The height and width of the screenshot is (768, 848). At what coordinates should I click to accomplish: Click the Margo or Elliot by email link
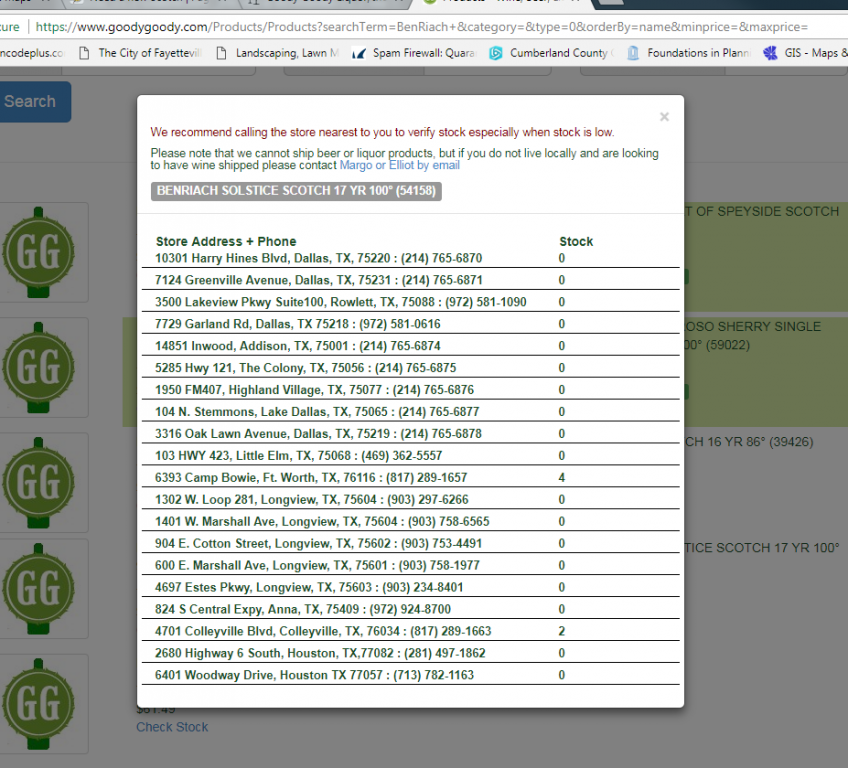tap(400, 165)
